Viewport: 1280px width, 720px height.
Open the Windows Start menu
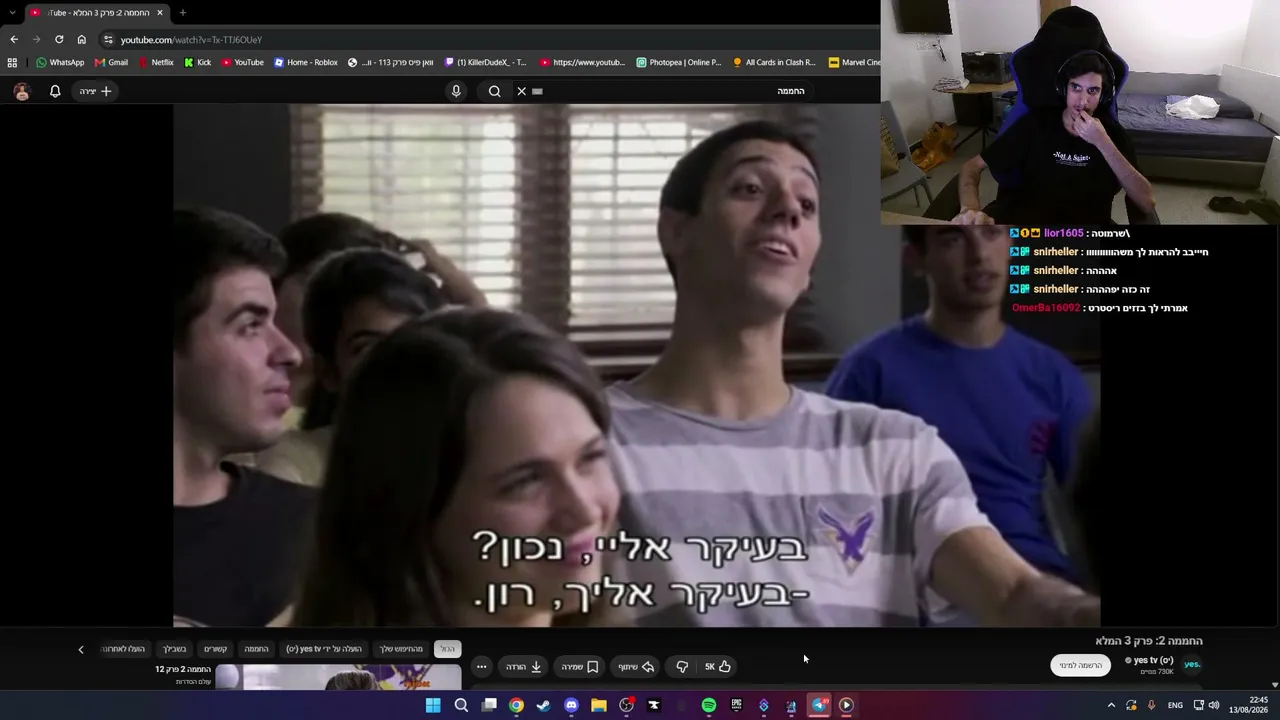[433, 705]
